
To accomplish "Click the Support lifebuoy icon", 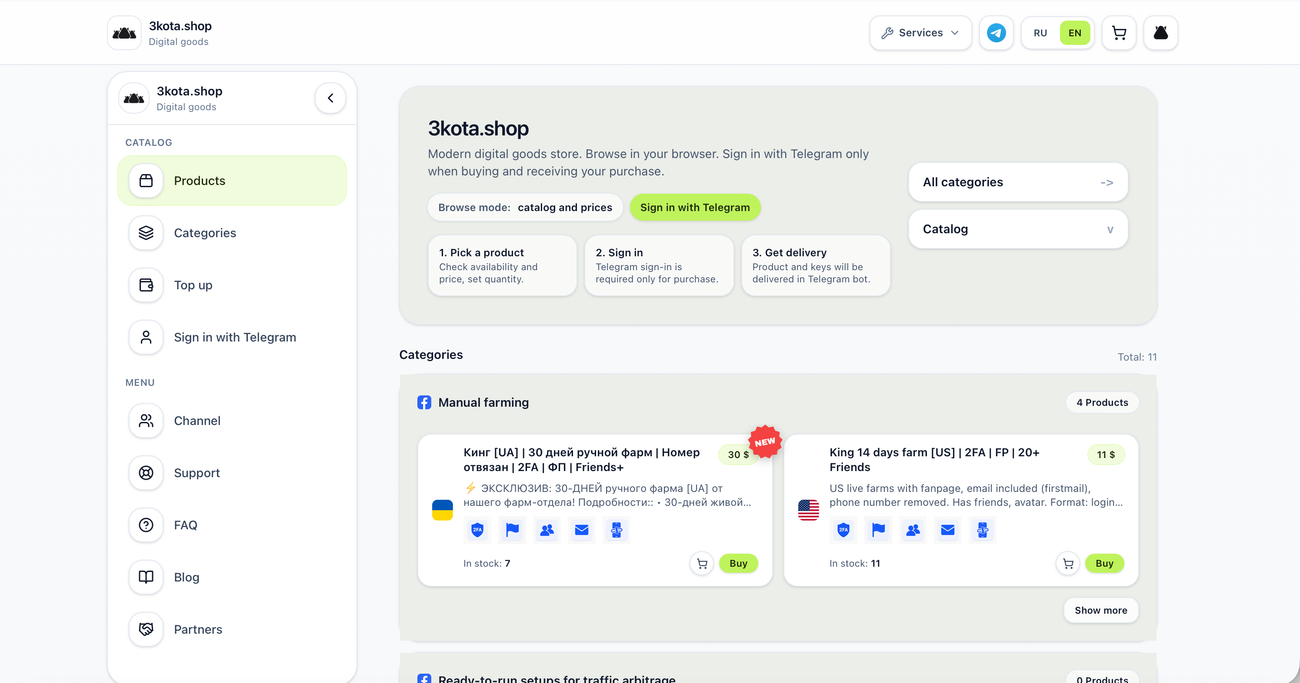I will [x=146, y=473].
